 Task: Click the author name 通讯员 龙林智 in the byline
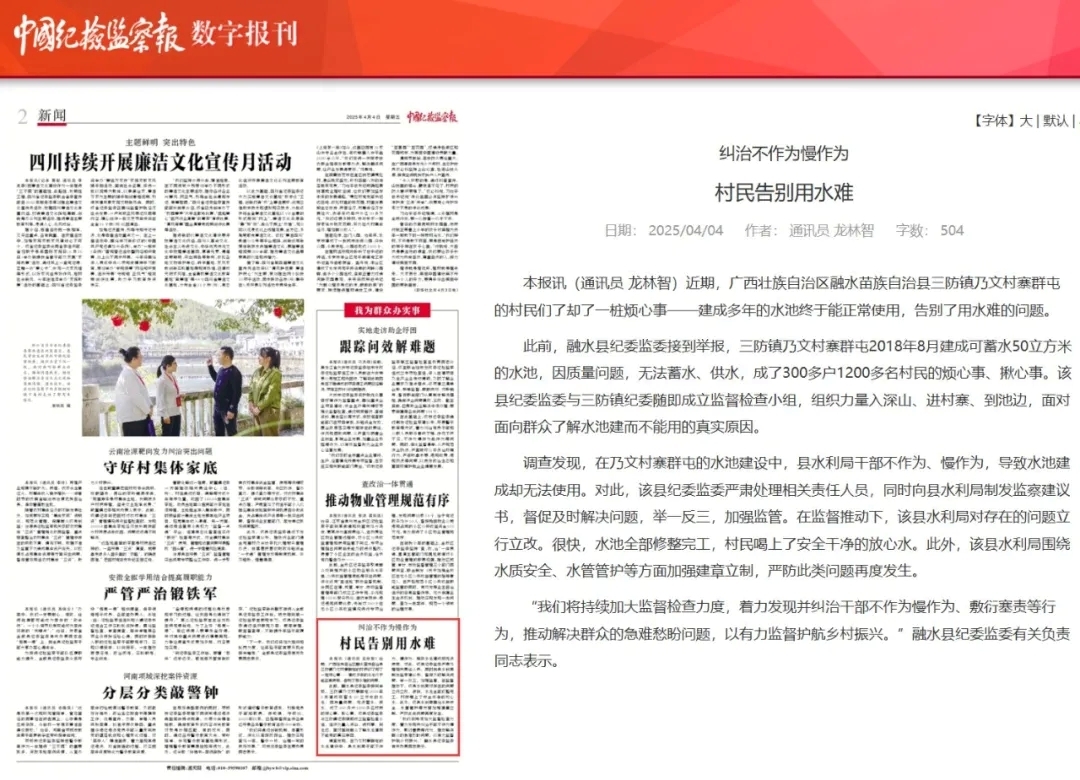(831, 230)
